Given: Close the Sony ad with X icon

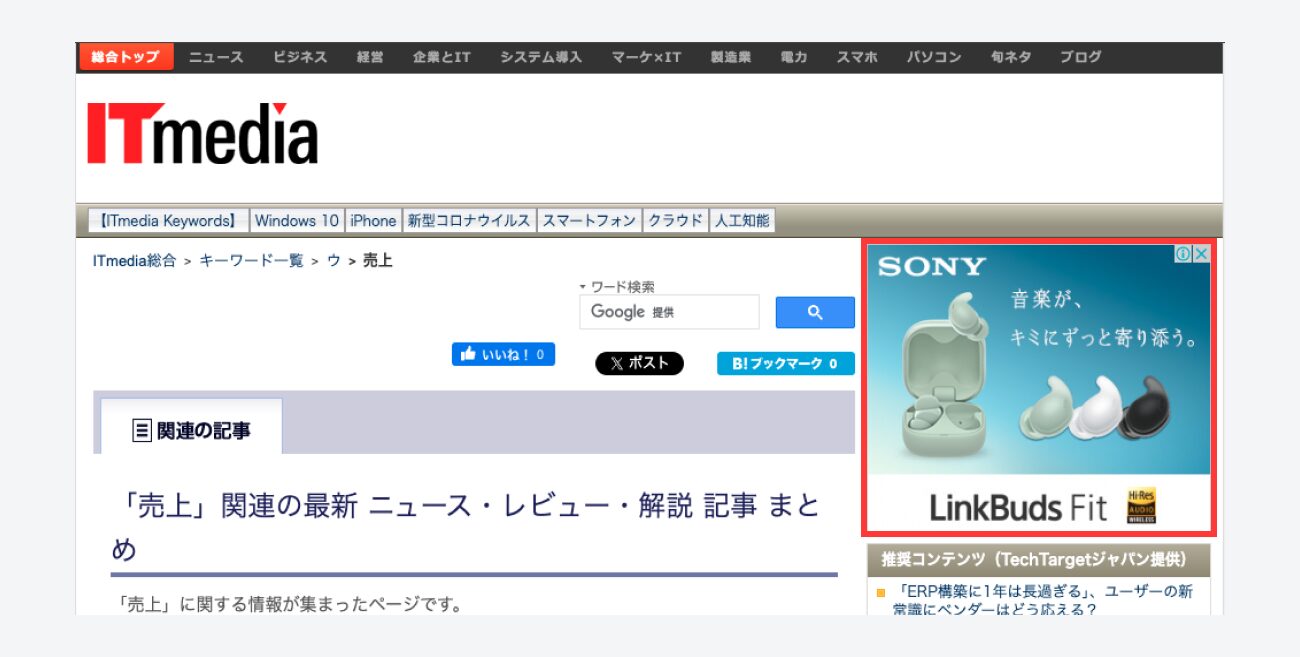Looking at the screenshot, I should pyautogui.click(x=1201, y=254).
